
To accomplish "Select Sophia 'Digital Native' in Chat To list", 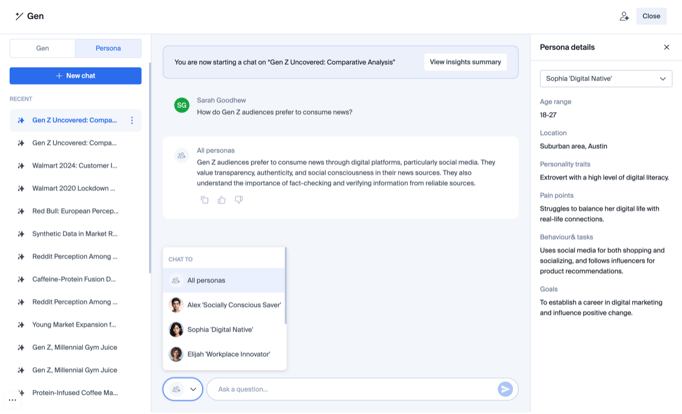I will coord(224,330).
